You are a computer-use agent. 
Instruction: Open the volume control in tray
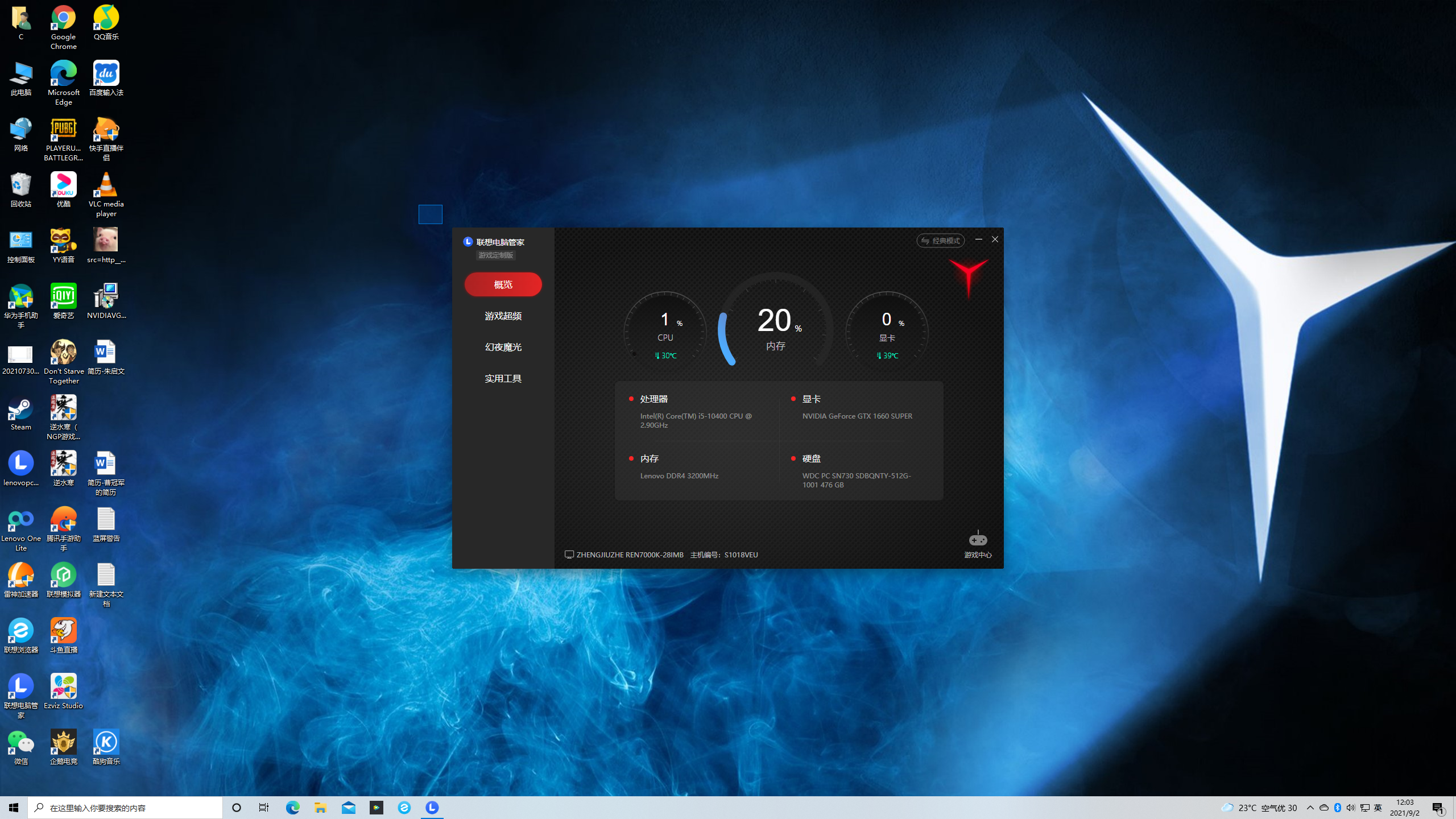click(1351, 808)
